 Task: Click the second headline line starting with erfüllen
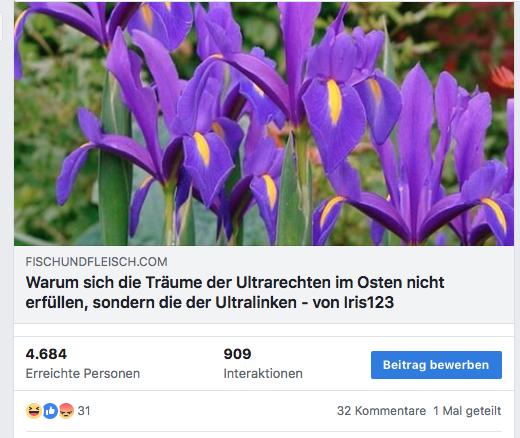[x=210, y=303]
